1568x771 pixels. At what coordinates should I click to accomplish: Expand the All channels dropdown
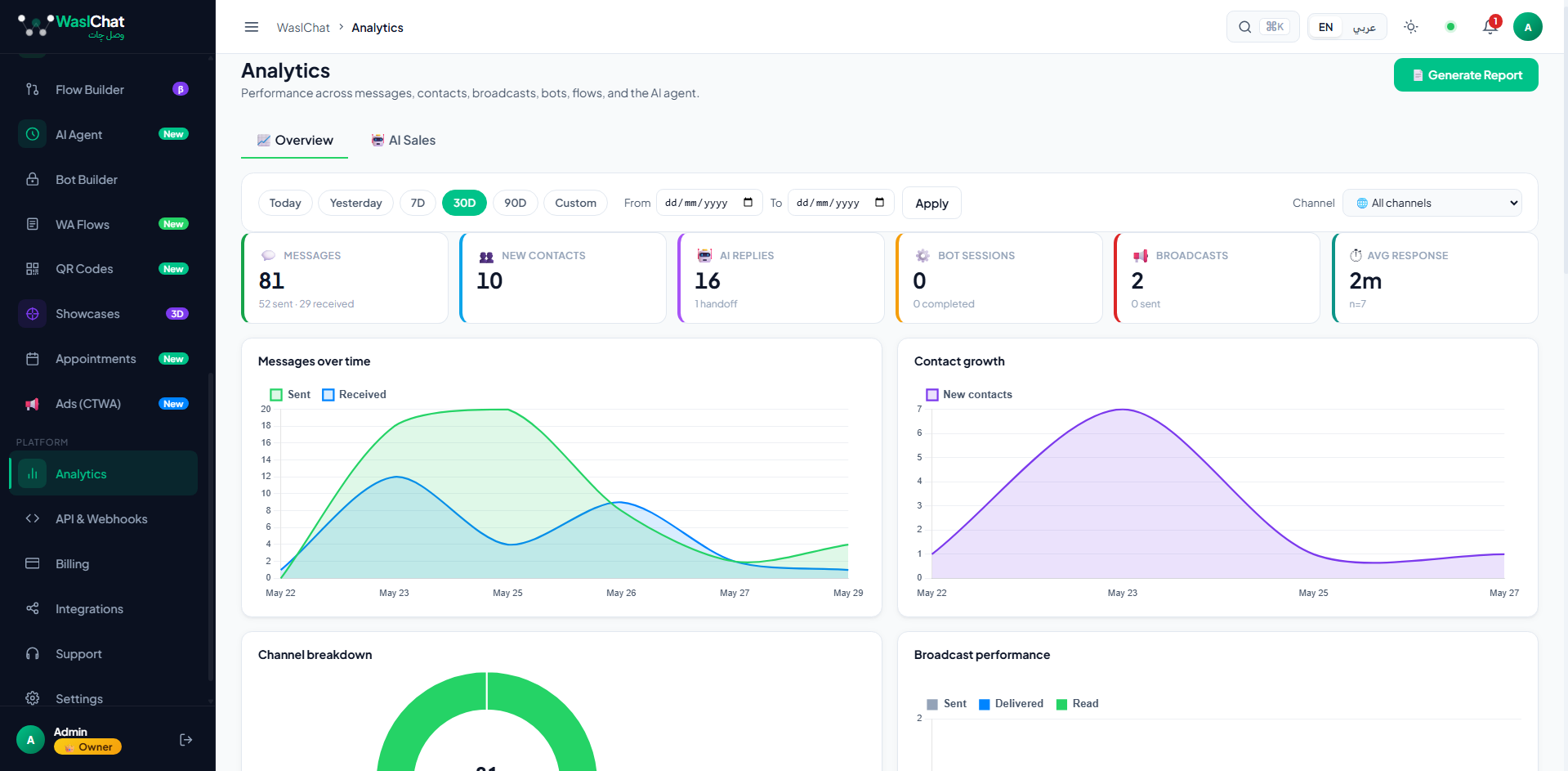pos(1432,203)
